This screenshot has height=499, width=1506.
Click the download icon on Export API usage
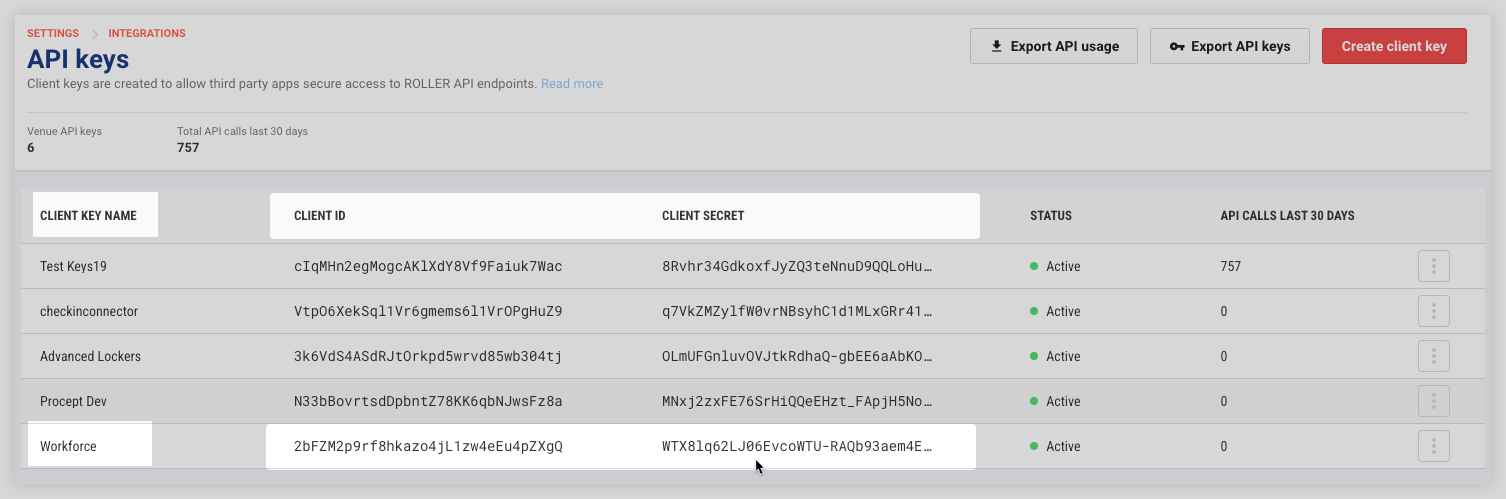coord(996,46)
